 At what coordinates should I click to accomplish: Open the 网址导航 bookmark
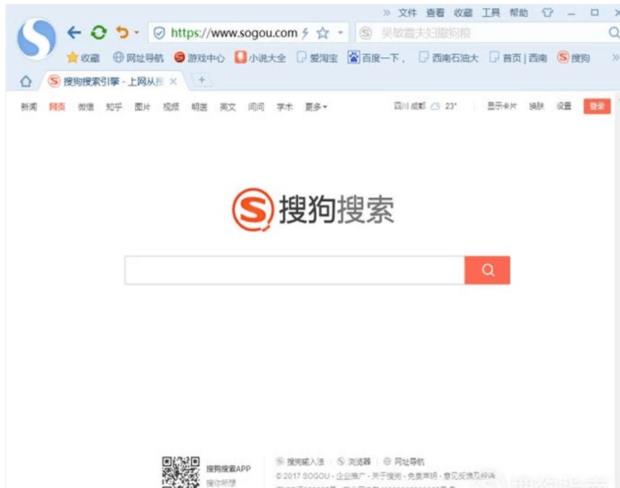tap(138, 58)
